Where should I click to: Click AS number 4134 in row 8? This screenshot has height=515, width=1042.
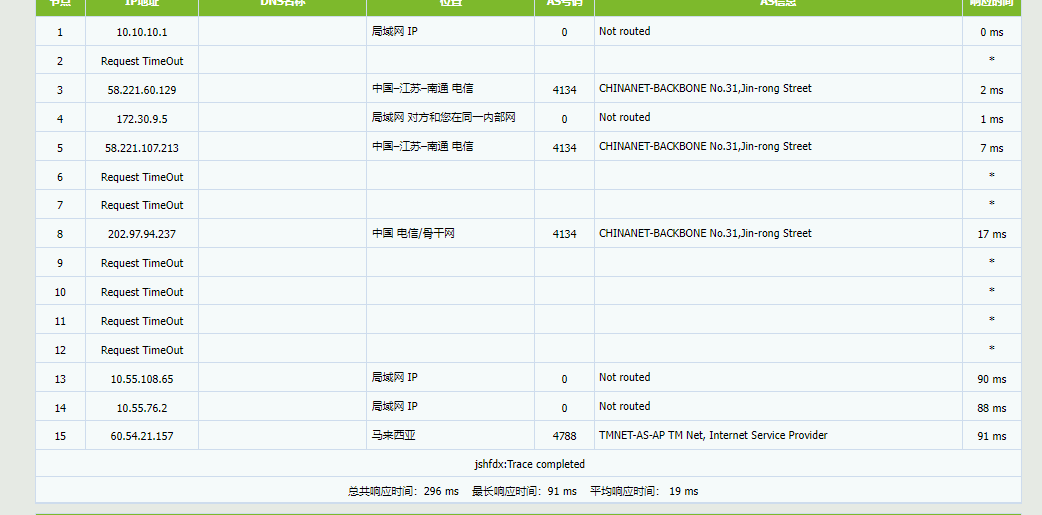564,234
